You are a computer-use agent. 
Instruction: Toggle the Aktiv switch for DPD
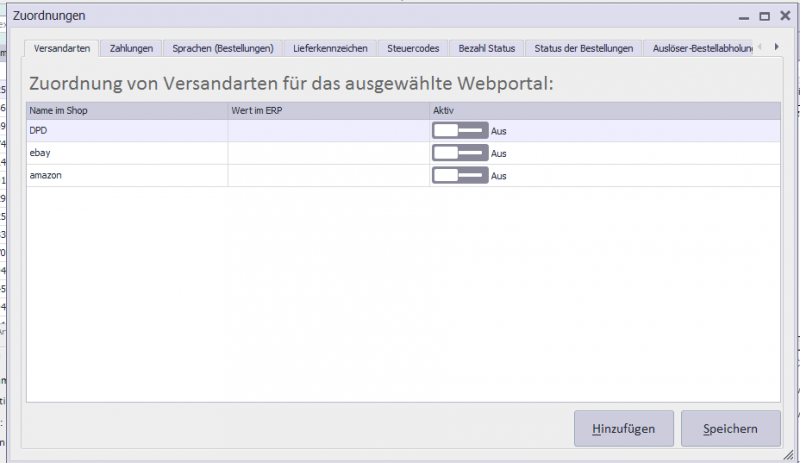[460, 130]
